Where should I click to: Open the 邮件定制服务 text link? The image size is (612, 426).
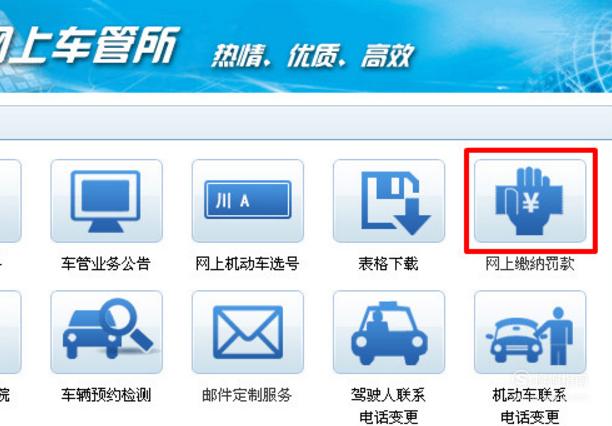[x=247, y=395]
